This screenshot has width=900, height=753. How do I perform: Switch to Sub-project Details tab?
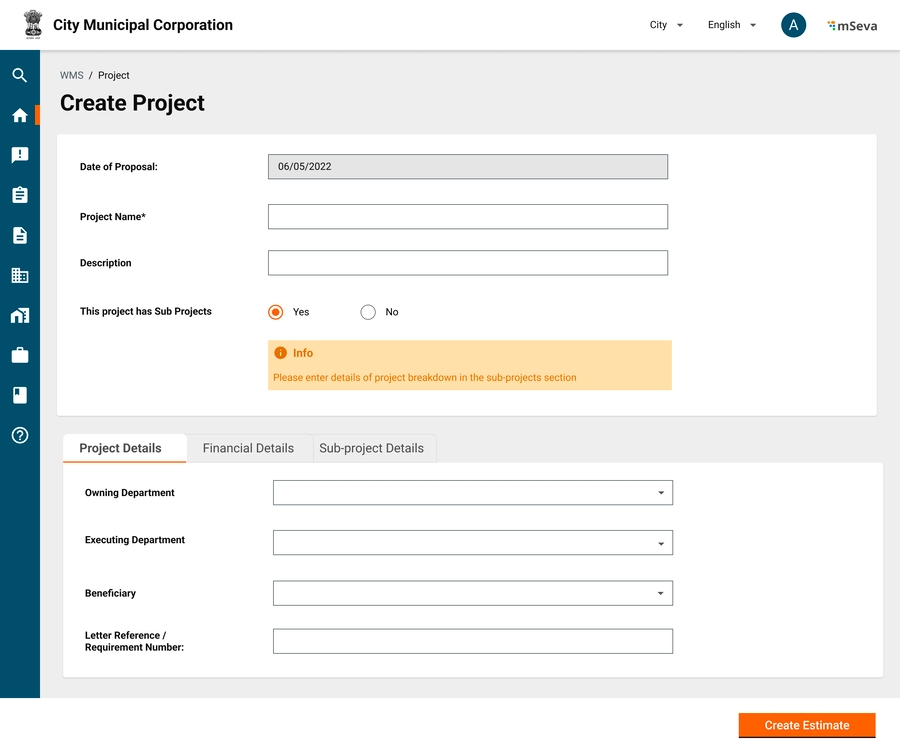coord(371,448)
